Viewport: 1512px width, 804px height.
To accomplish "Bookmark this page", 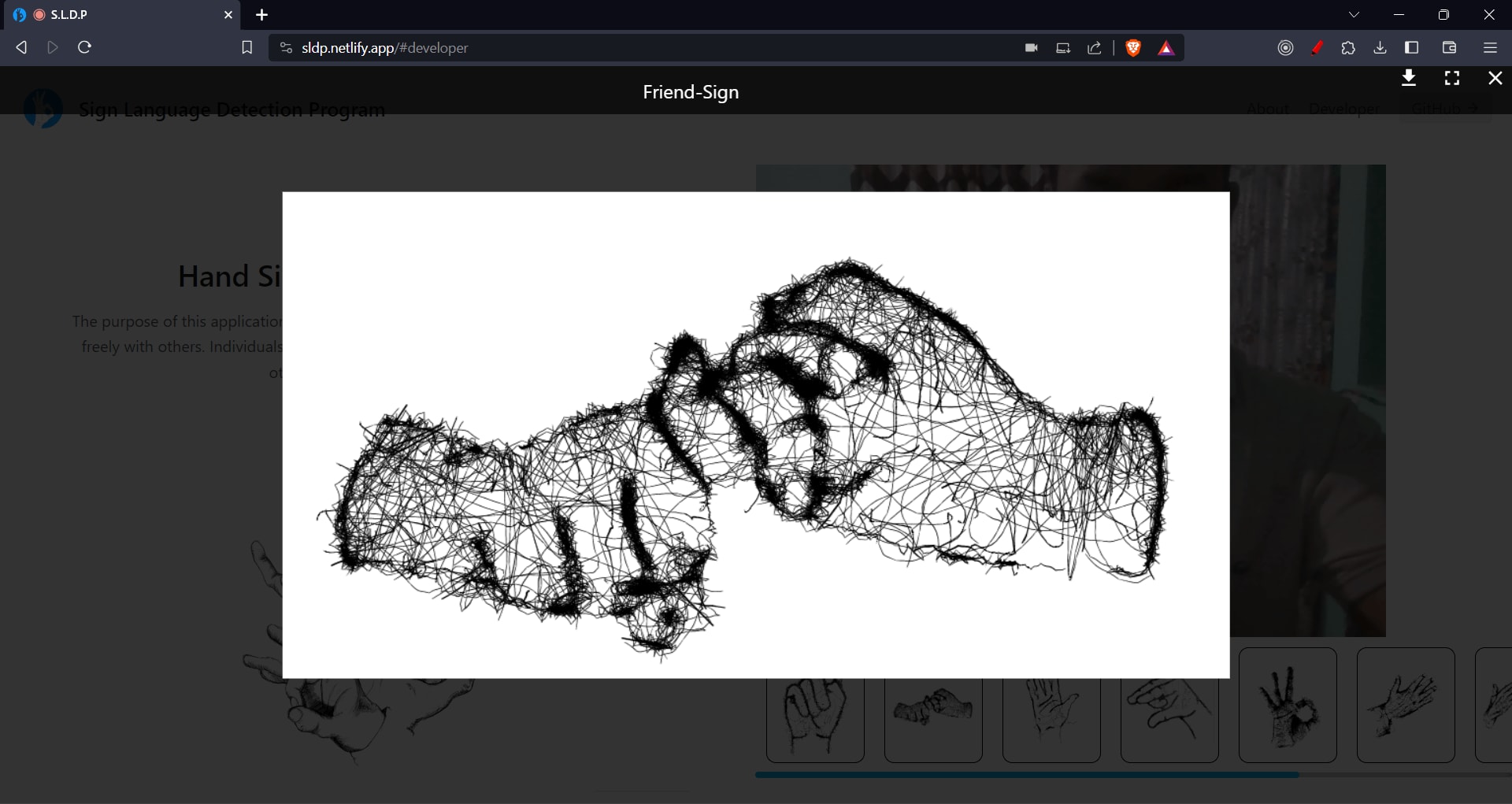I will pyautogui.click(x=246, y=47).
